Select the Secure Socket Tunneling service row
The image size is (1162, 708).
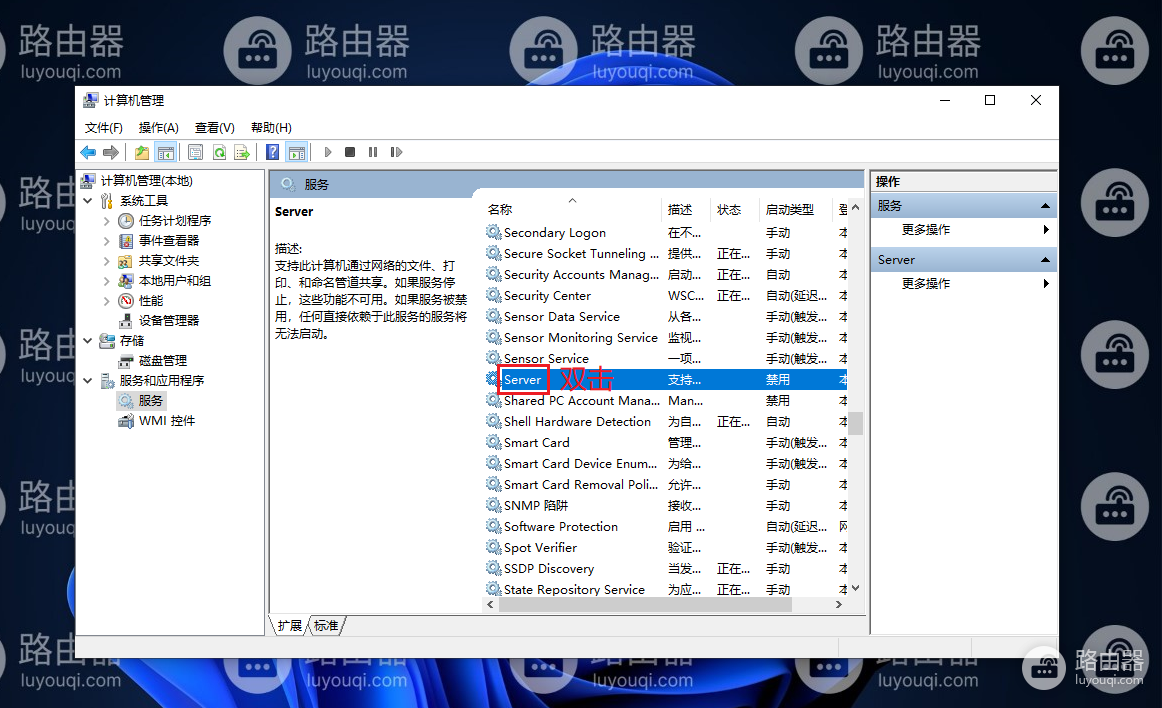665,254
